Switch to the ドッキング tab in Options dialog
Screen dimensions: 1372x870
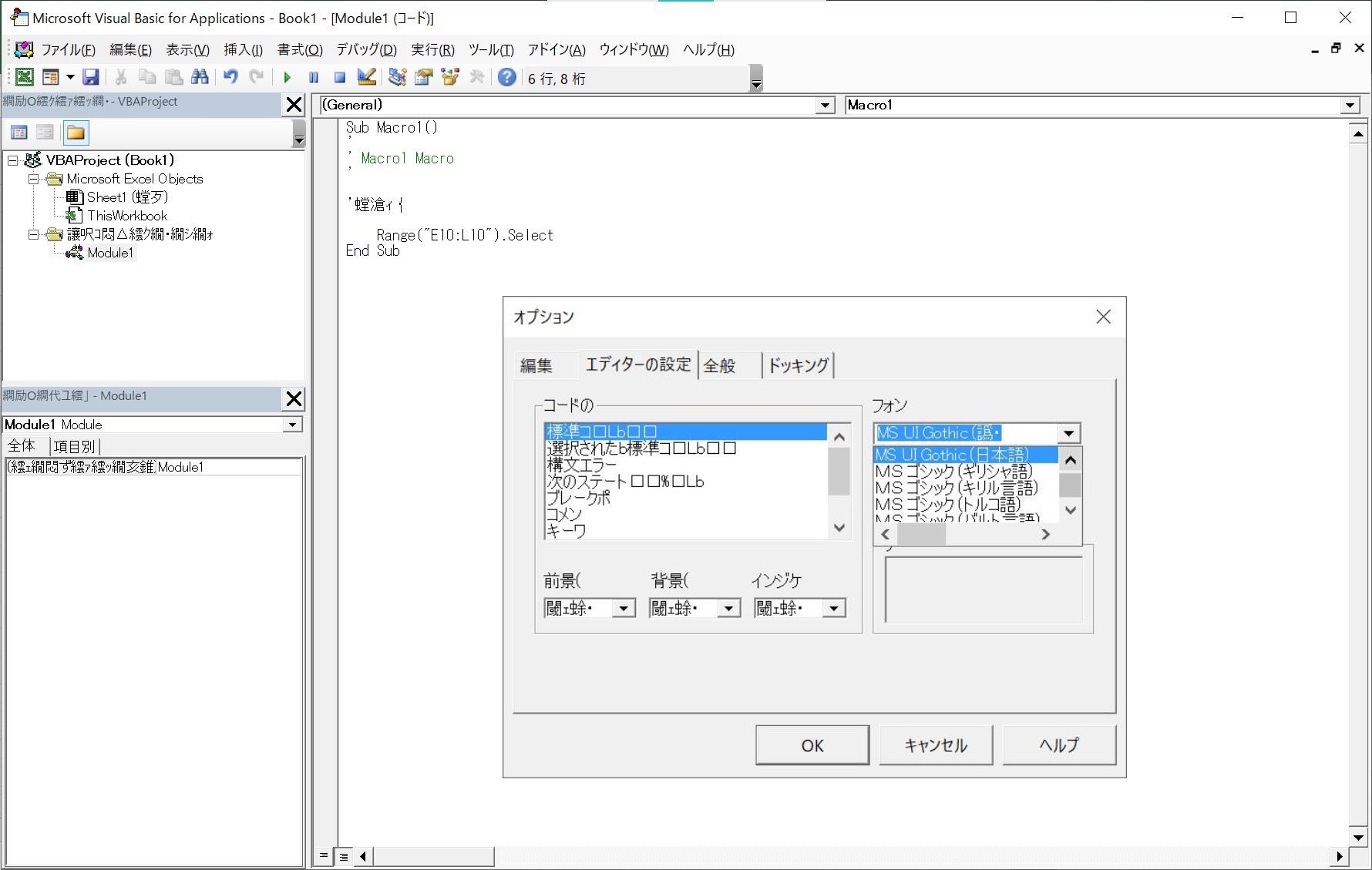(x=799, y=365)
